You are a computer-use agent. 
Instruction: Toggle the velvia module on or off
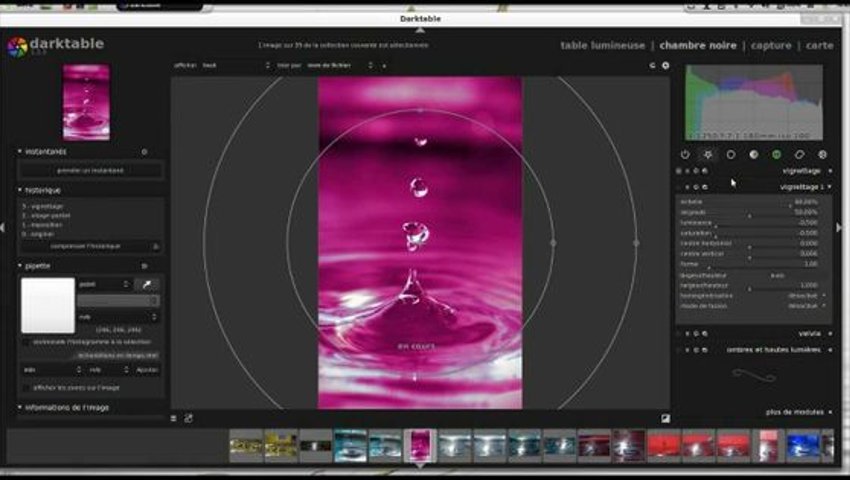point(679,334)
